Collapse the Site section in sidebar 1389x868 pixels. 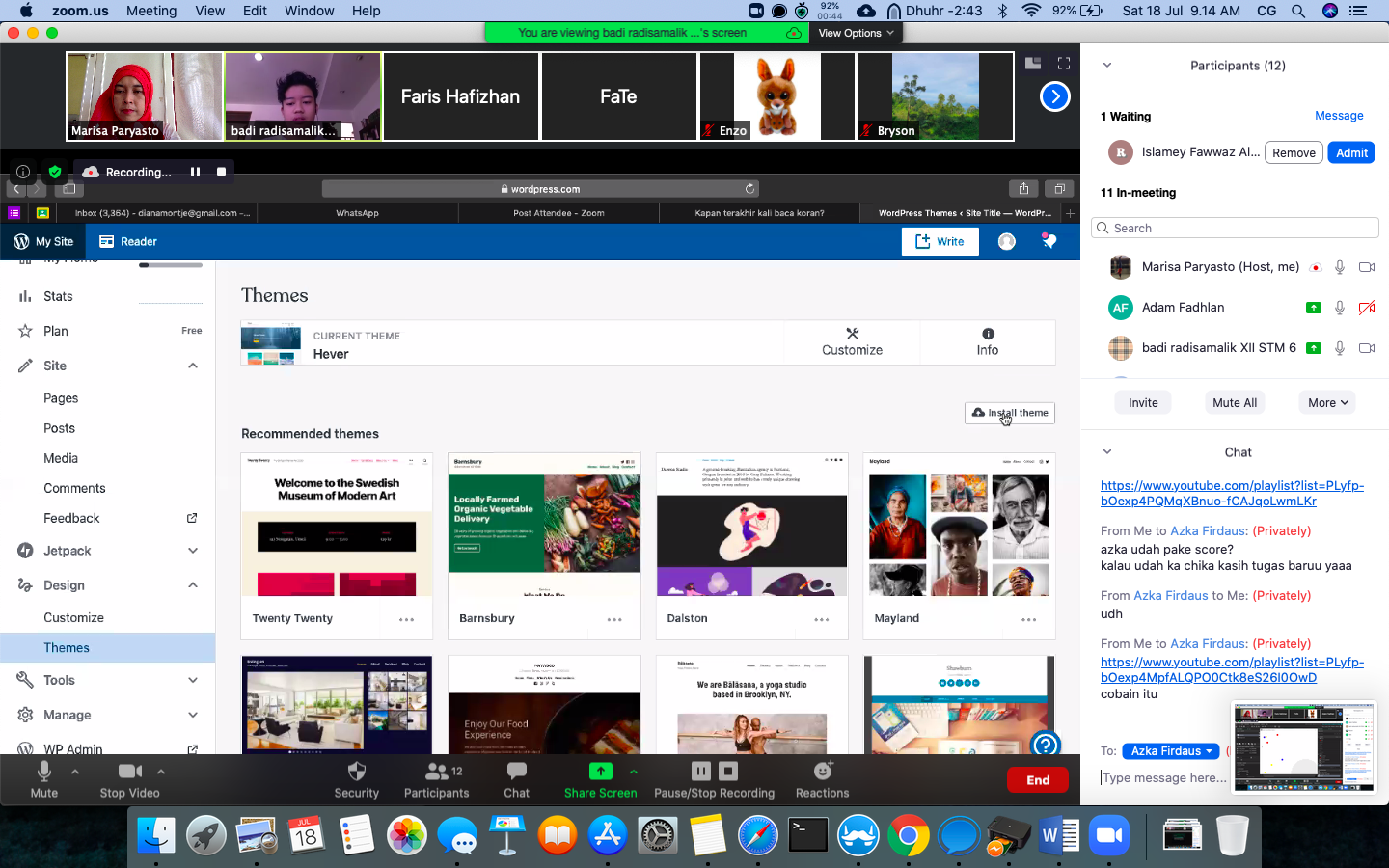(193, 366)
